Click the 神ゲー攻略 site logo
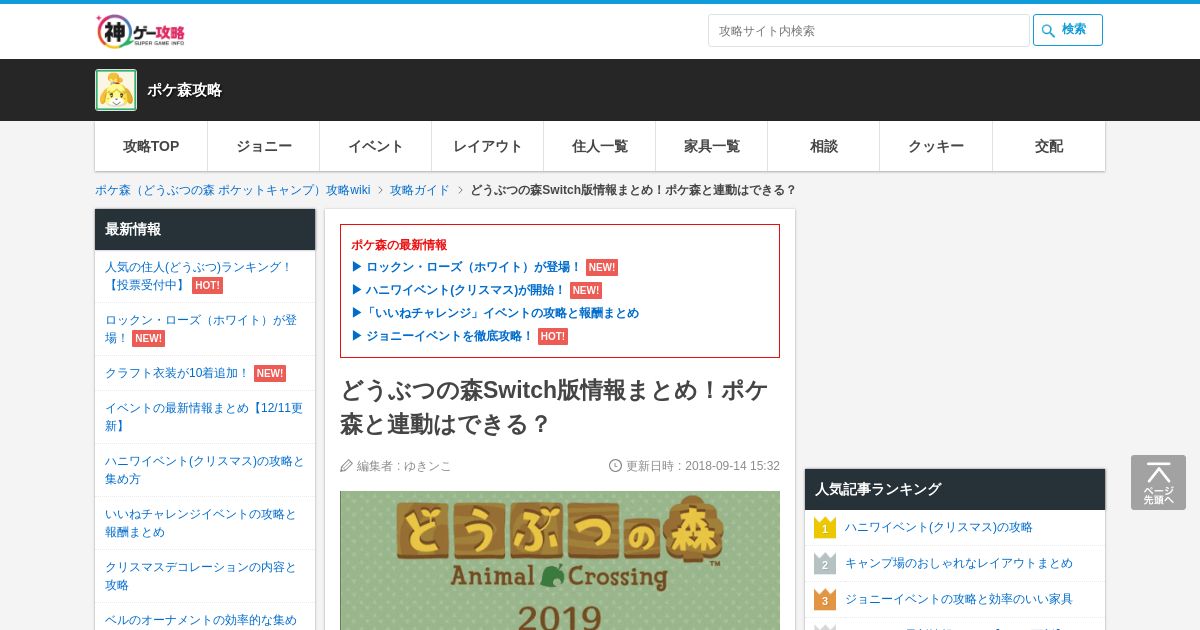Viewport: 1200px width, 630px height. click(141, 31)
